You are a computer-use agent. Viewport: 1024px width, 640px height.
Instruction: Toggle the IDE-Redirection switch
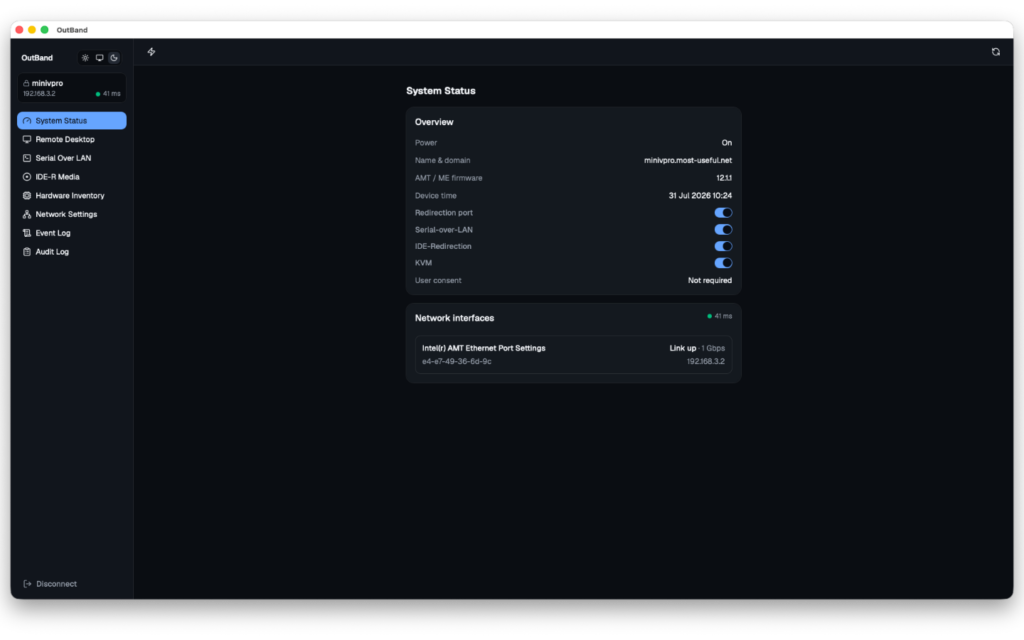coord(723,246)
